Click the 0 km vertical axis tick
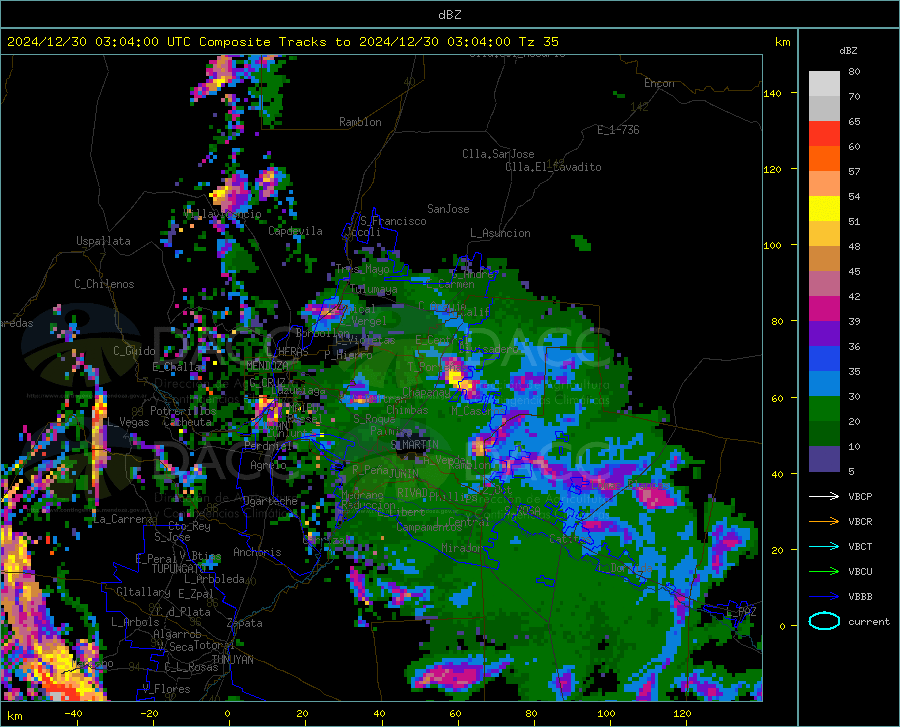900x727 pixels. tap(782, 626)
